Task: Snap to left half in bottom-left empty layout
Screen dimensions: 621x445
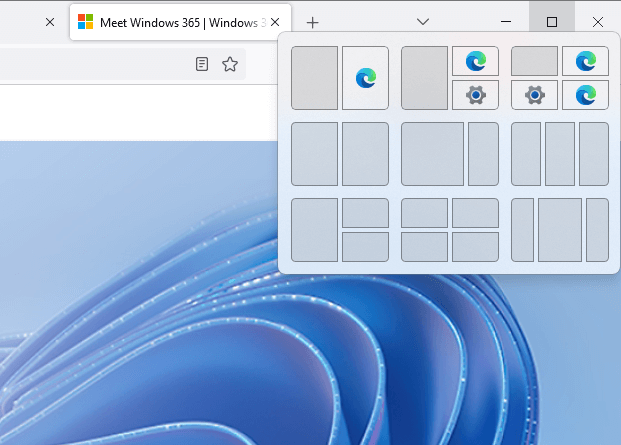Action: 314,230
